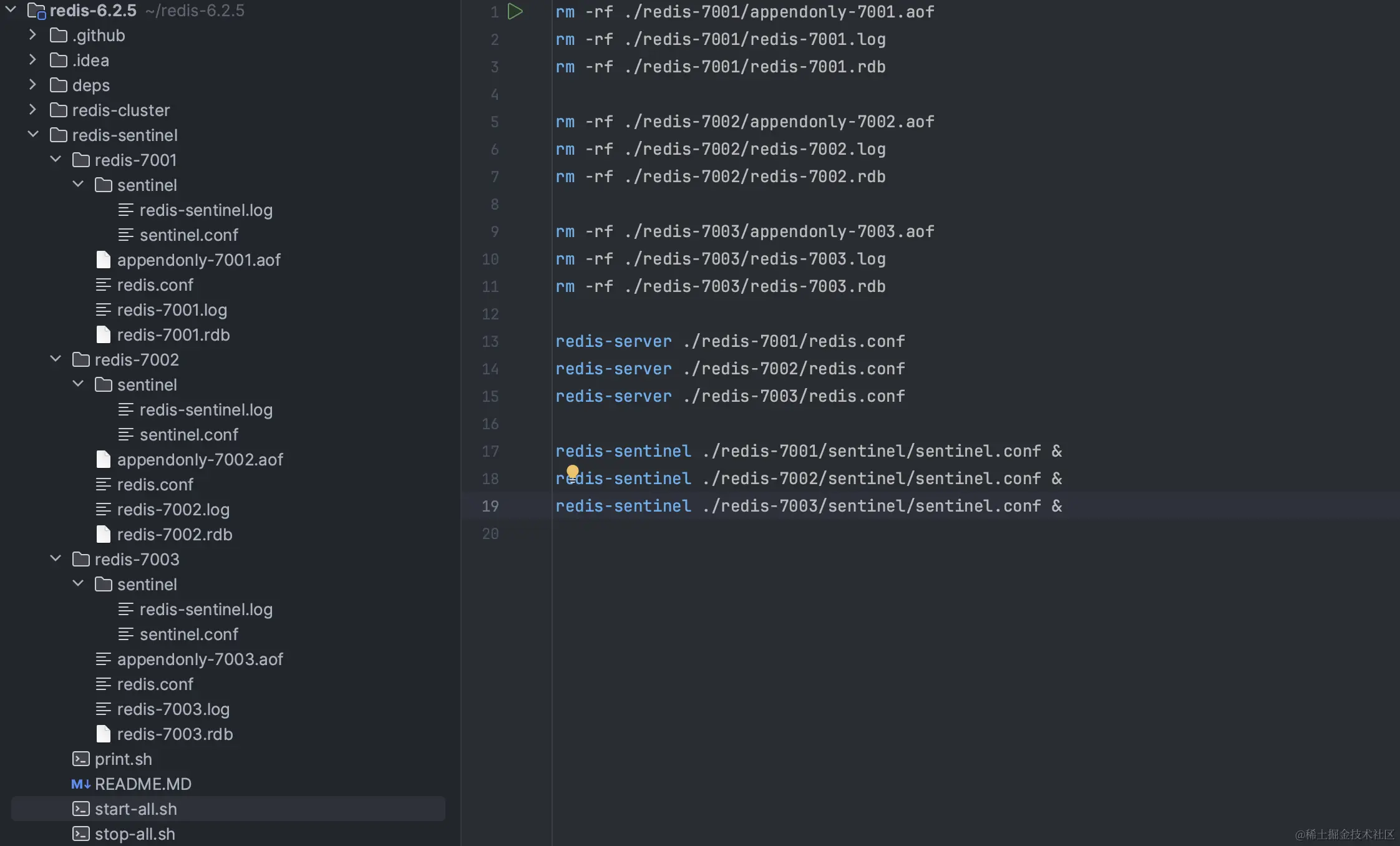Open redis-7001.log in the tree
Image resolution: width=1400 pixels, height=846 pixels.
(172, 309)
